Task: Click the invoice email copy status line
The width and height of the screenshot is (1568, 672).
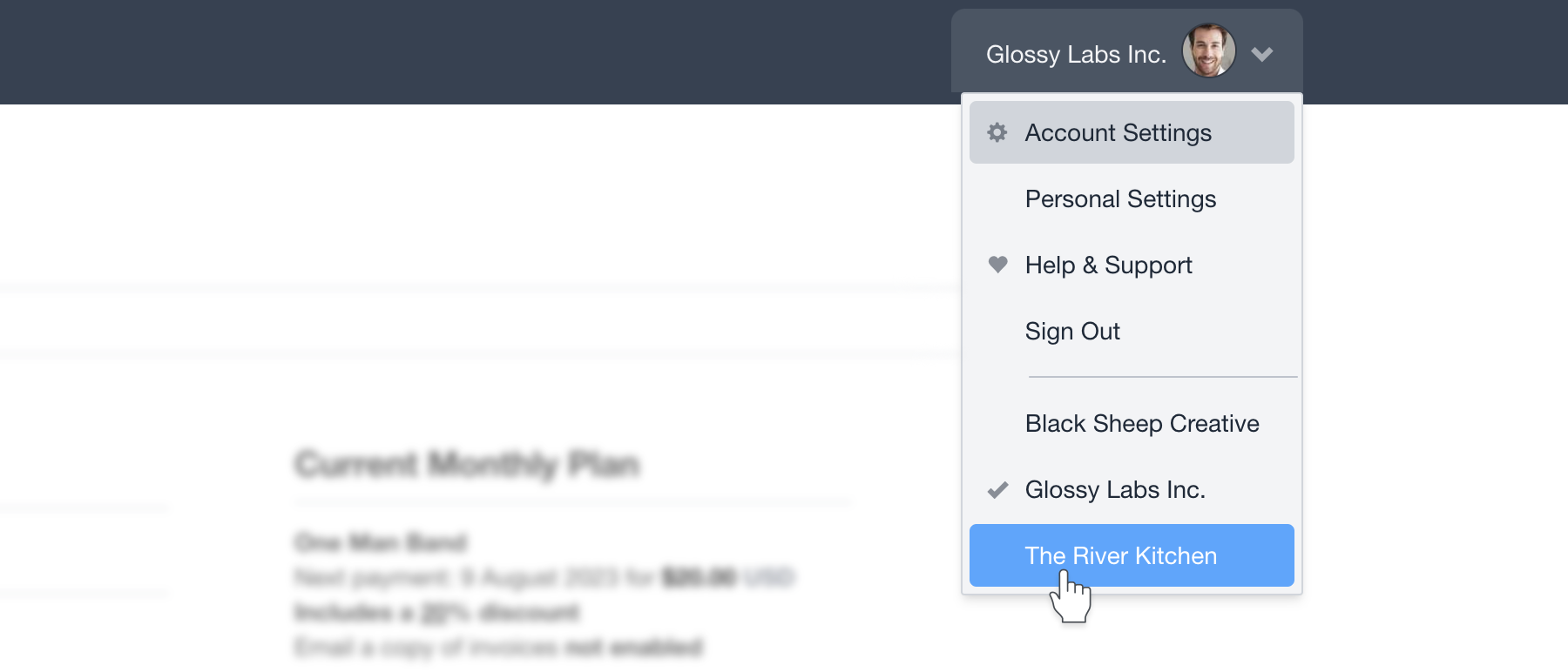Action: point(498,647)
